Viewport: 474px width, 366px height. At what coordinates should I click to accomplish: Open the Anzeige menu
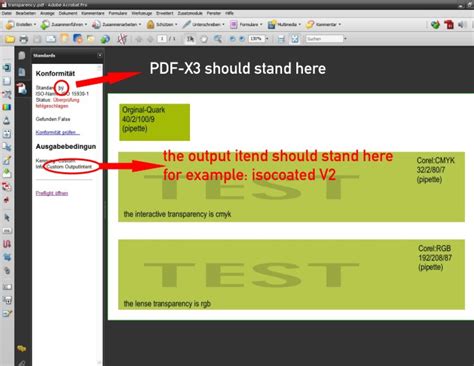point(47,13)
